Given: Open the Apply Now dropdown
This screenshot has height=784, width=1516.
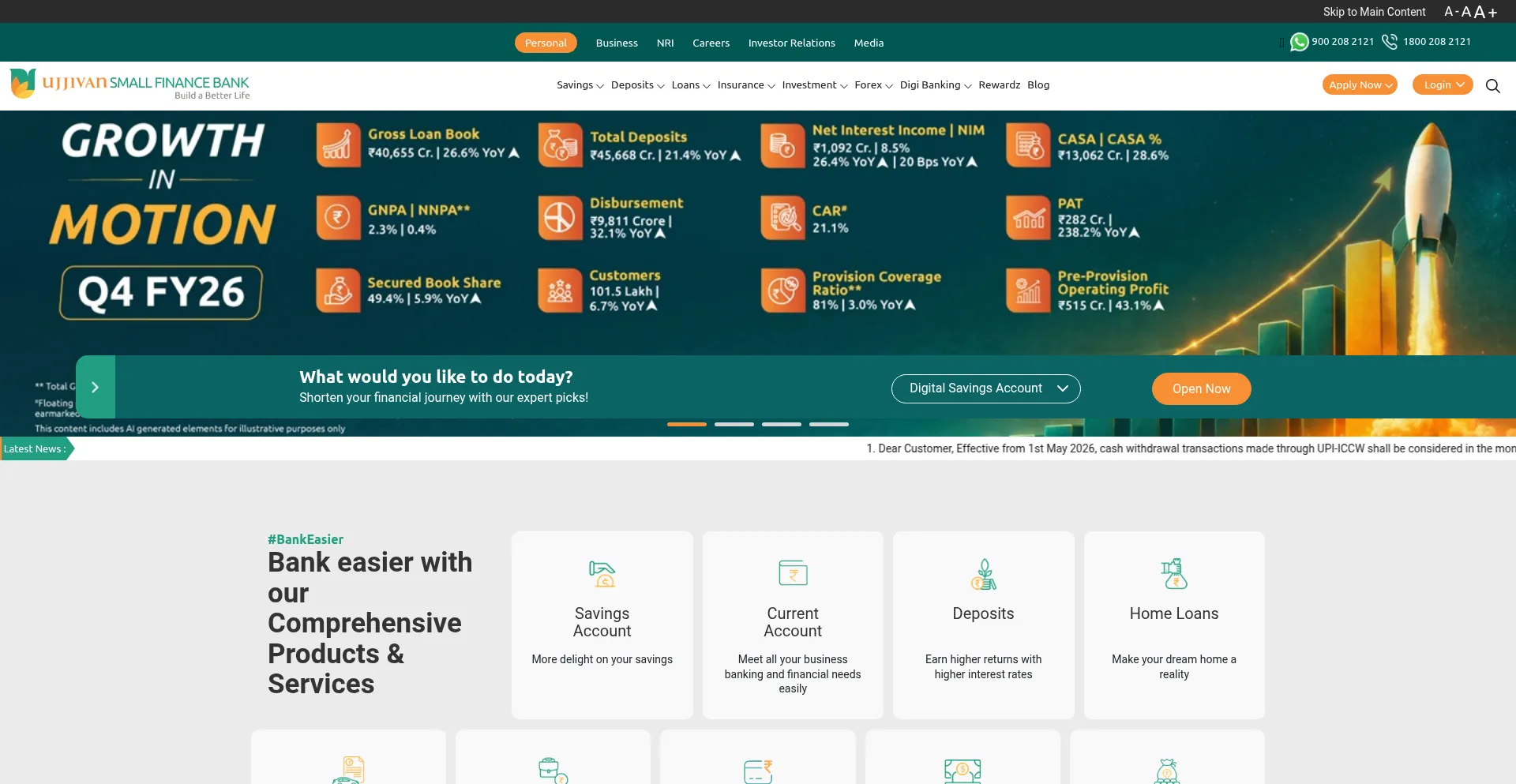Looking at the screenshot, I should pos(1360,84).
